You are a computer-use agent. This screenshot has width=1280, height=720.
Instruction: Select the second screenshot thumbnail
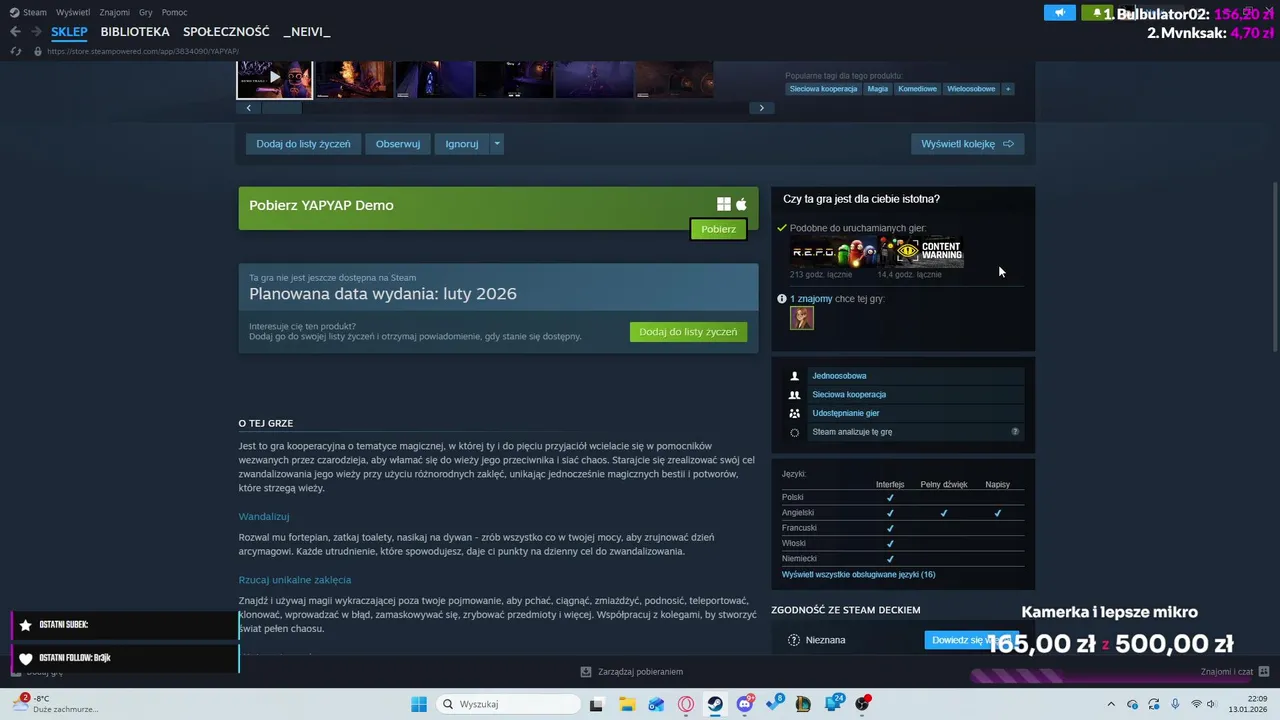coord(354,78)
